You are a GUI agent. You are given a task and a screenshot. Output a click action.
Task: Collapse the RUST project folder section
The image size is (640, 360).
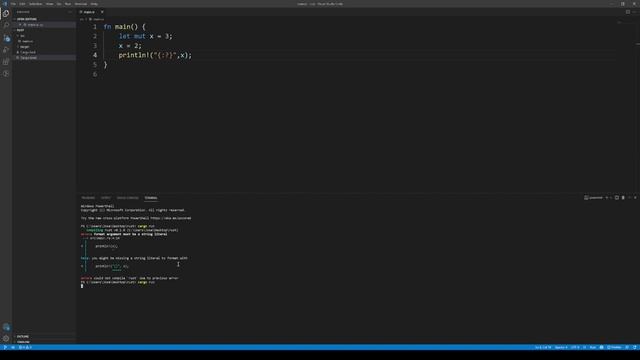(20, 30)
